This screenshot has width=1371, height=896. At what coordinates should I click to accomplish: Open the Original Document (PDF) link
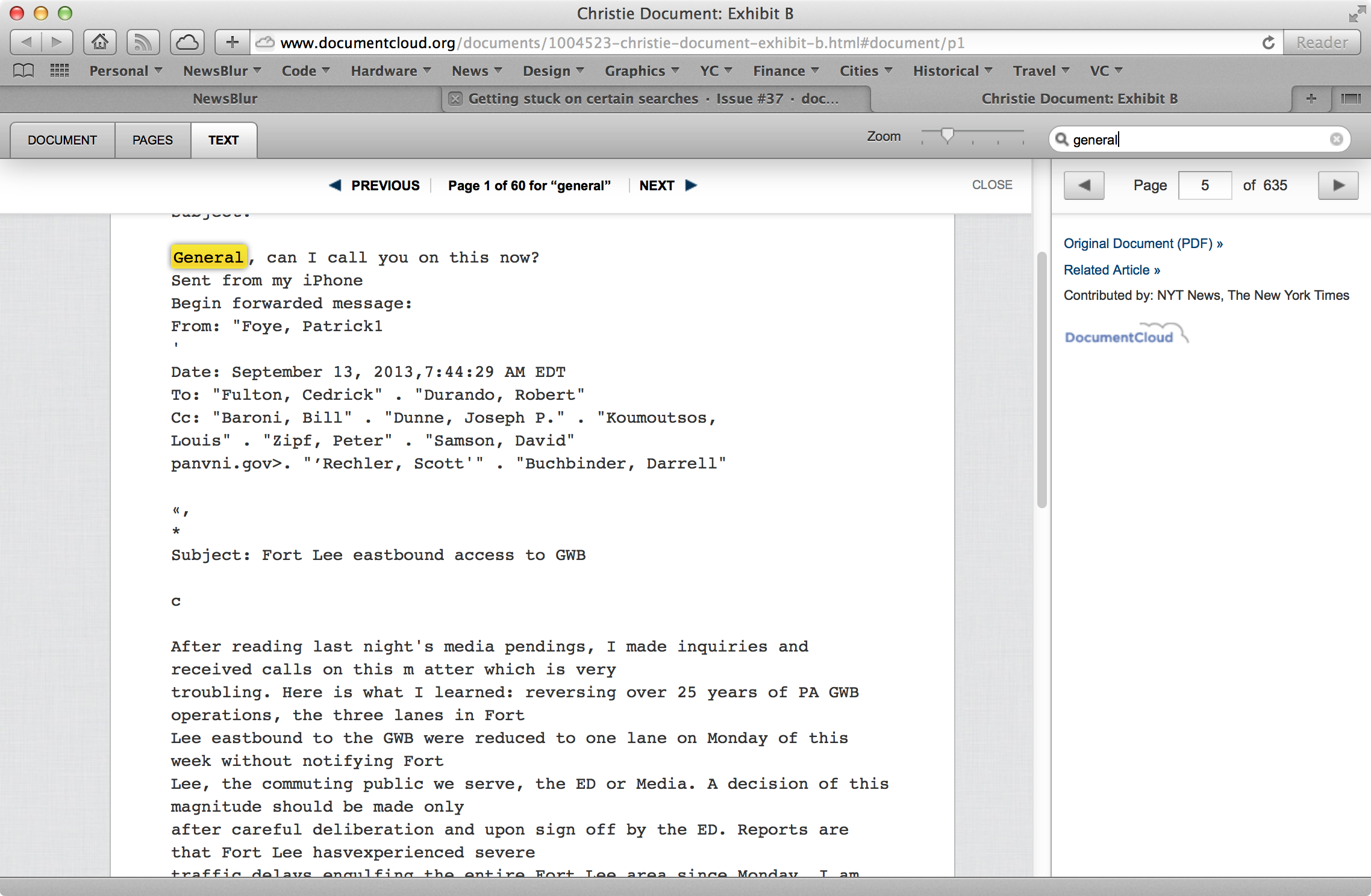tap(1143, 243)
